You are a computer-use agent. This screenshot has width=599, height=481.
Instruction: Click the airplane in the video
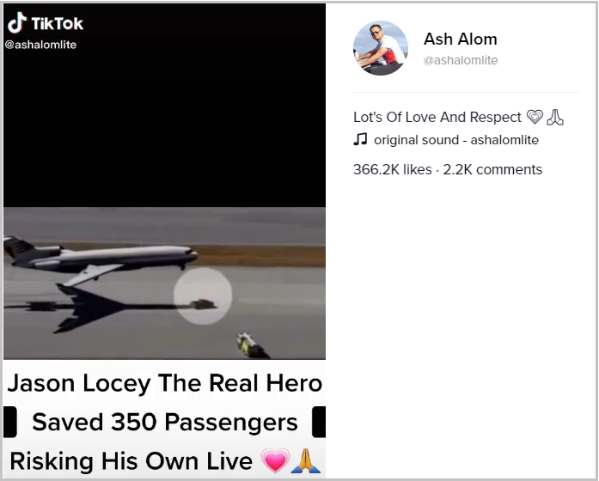click(x=101, y=261)
